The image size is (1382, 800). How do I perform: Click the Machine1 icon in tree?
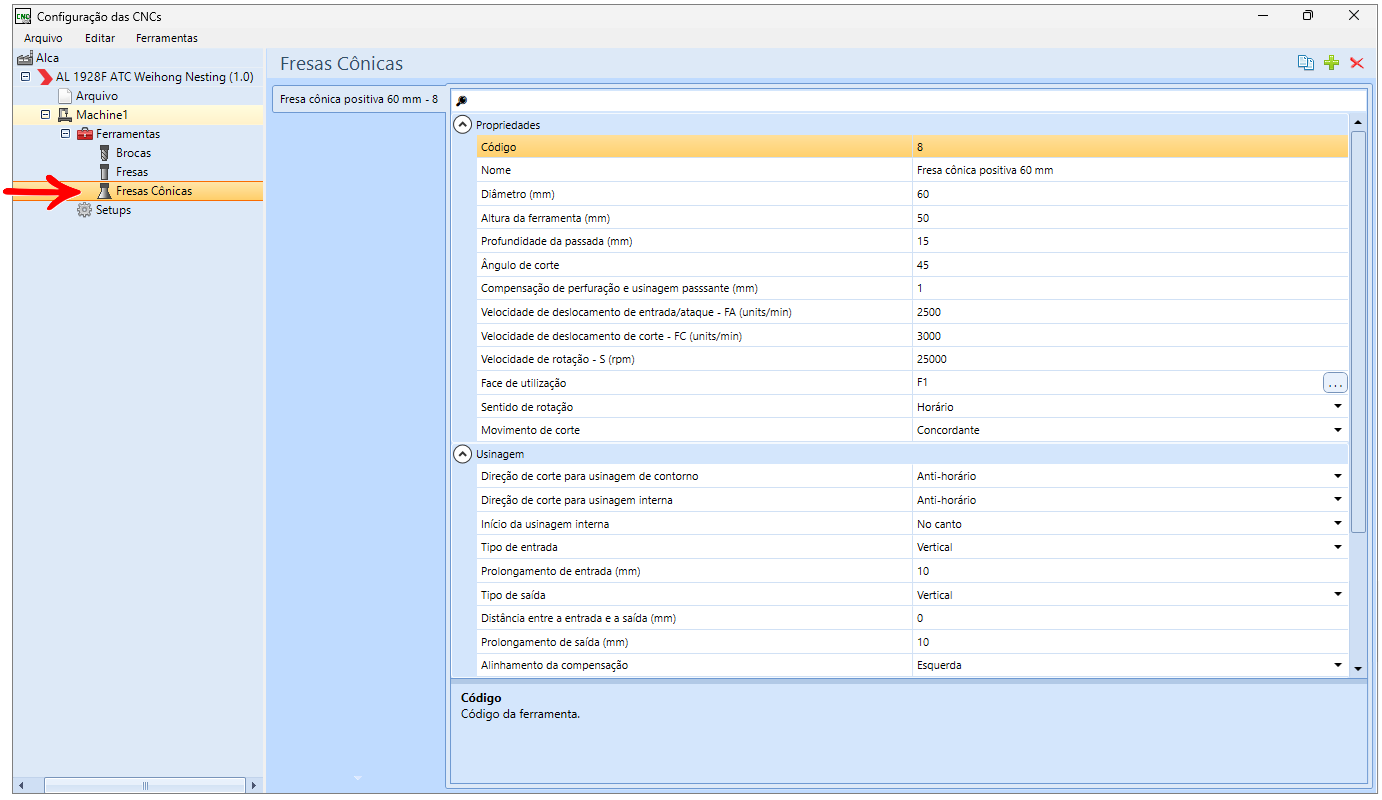(65, 115)
